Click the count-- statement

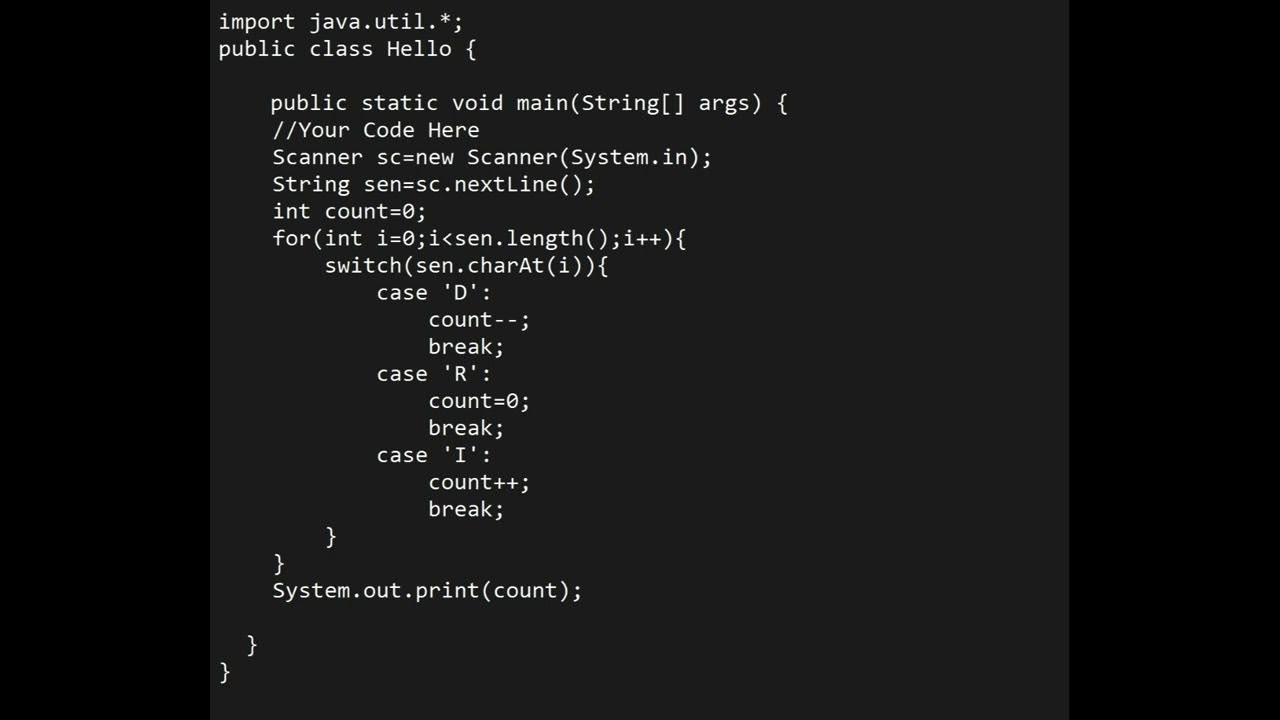(479, 320)
